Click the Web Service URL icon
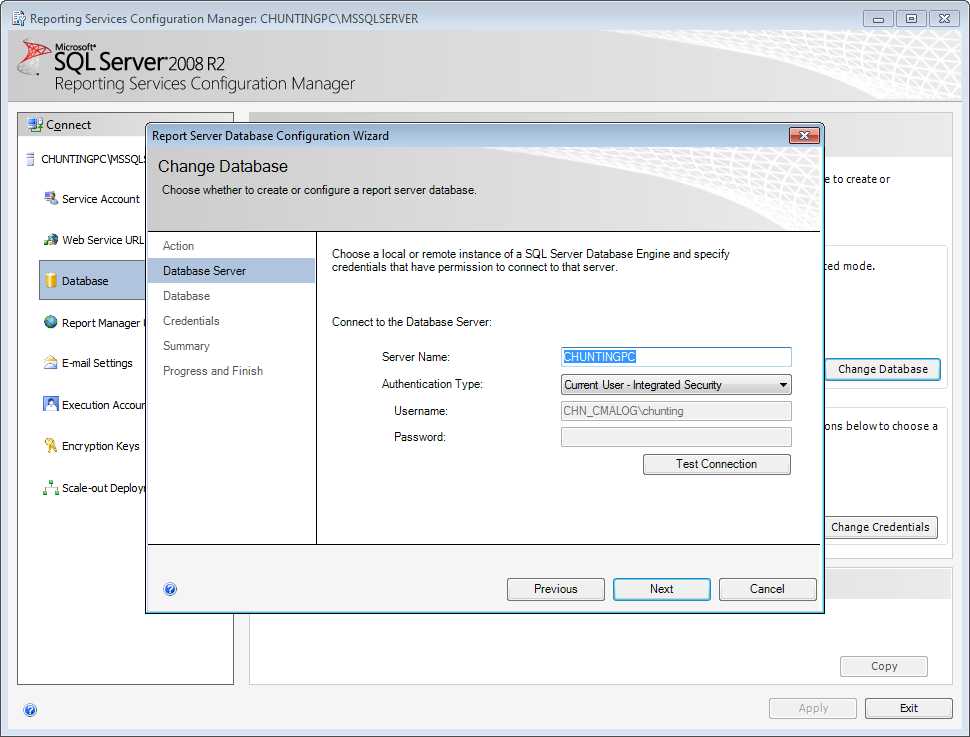Screen dimensions: 970x737 pos(51,239)
